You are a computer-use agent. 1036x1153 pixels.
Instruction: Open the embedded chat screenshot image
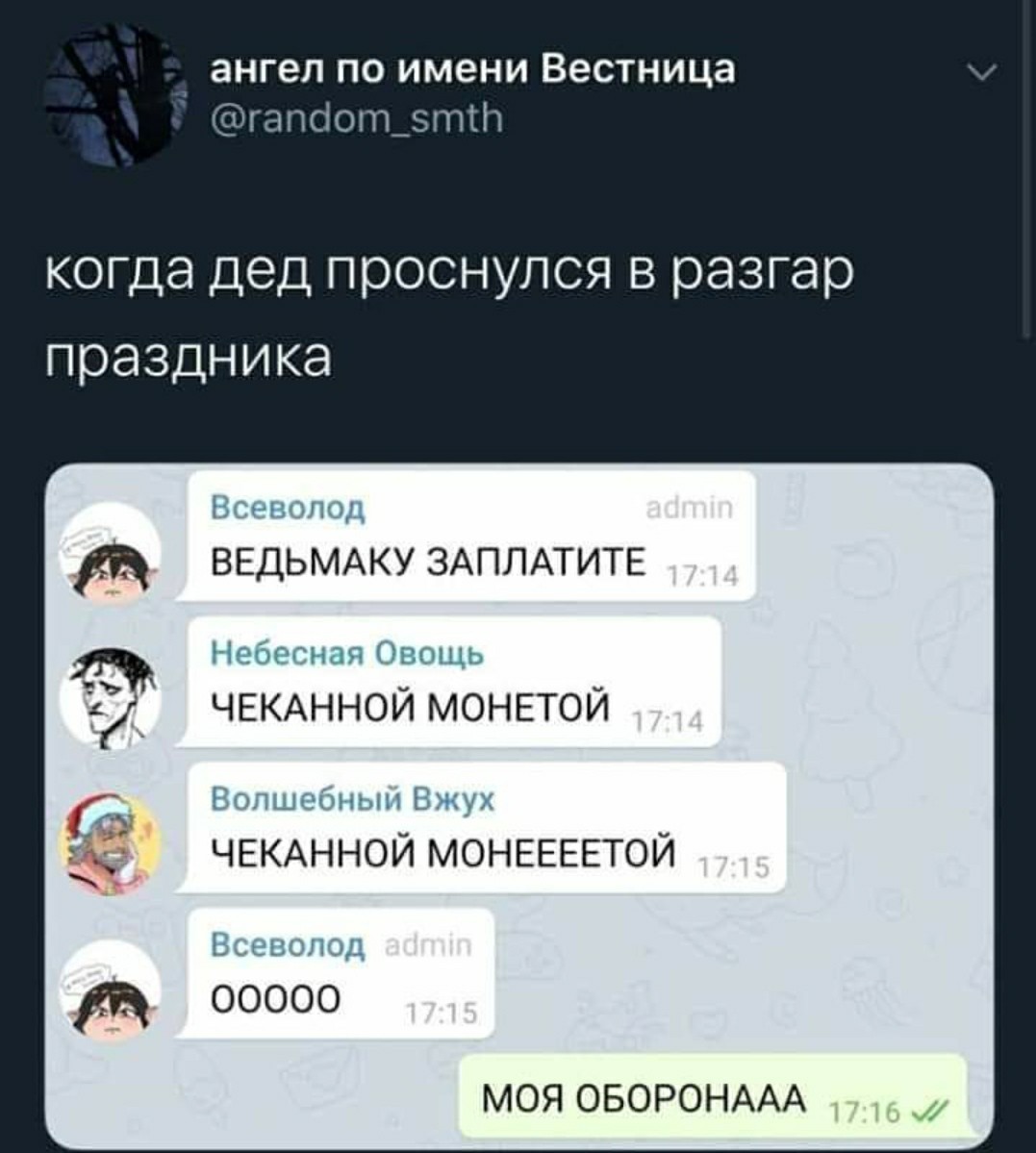tap(519, 807)
